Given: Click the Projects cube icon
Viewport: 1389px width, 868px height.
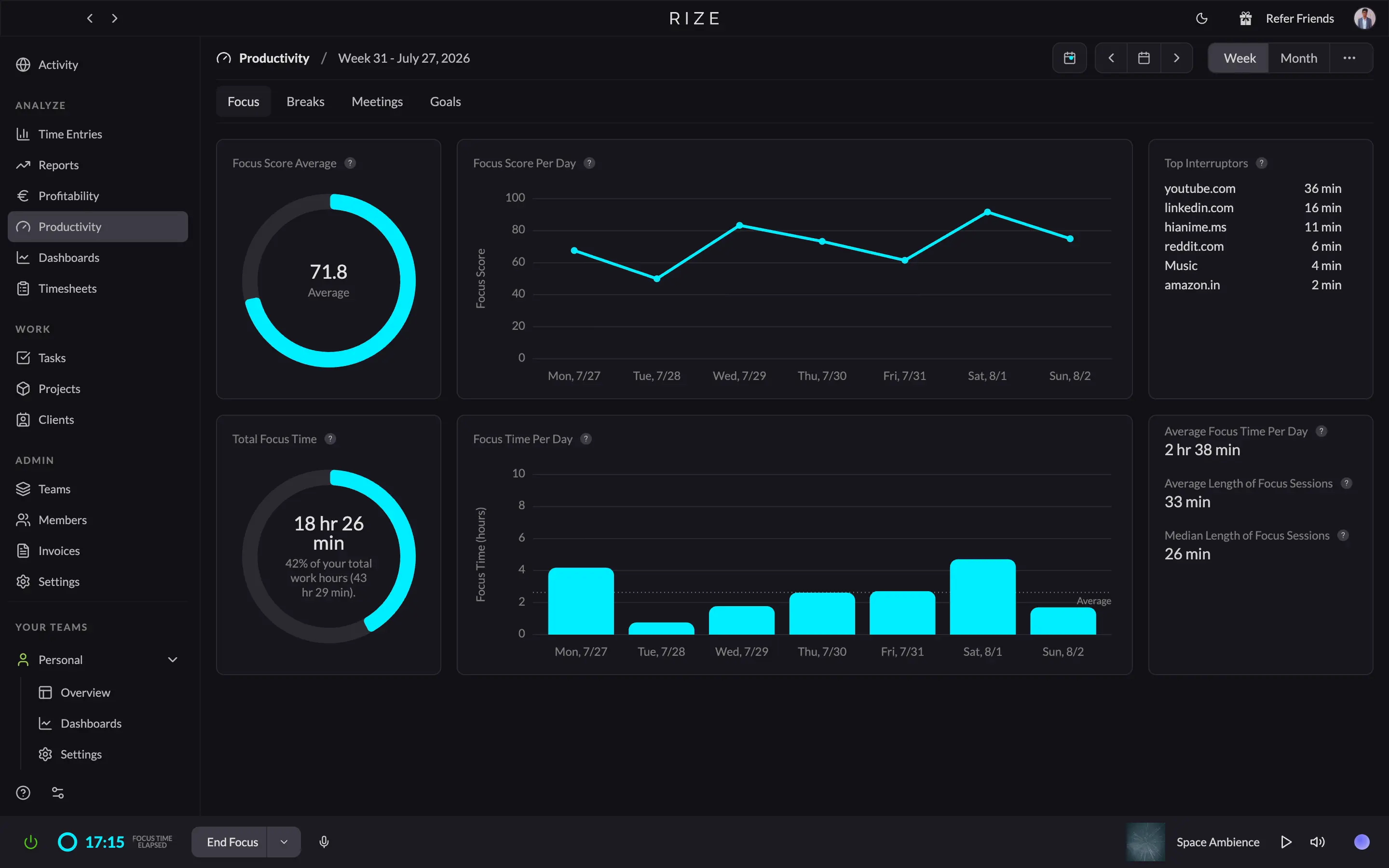Looking at the screenshot, I should coord(23,389).
